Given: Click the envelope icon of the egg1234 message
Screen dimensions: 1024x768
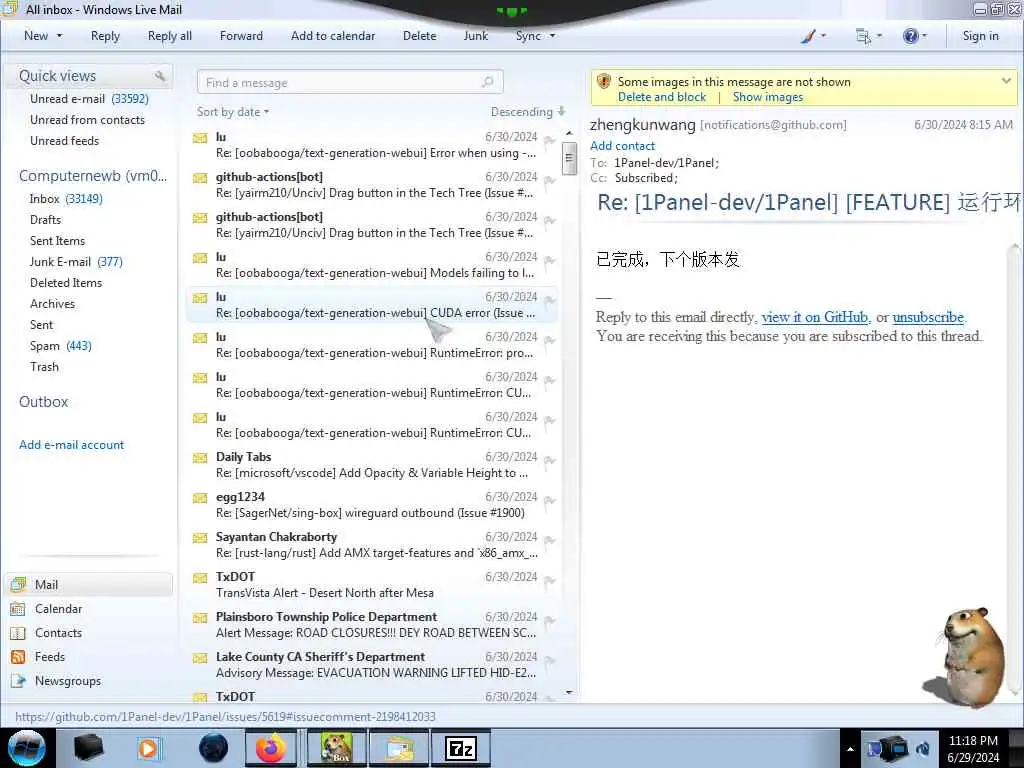Looking at the screenshot, I should click(200, 498).
